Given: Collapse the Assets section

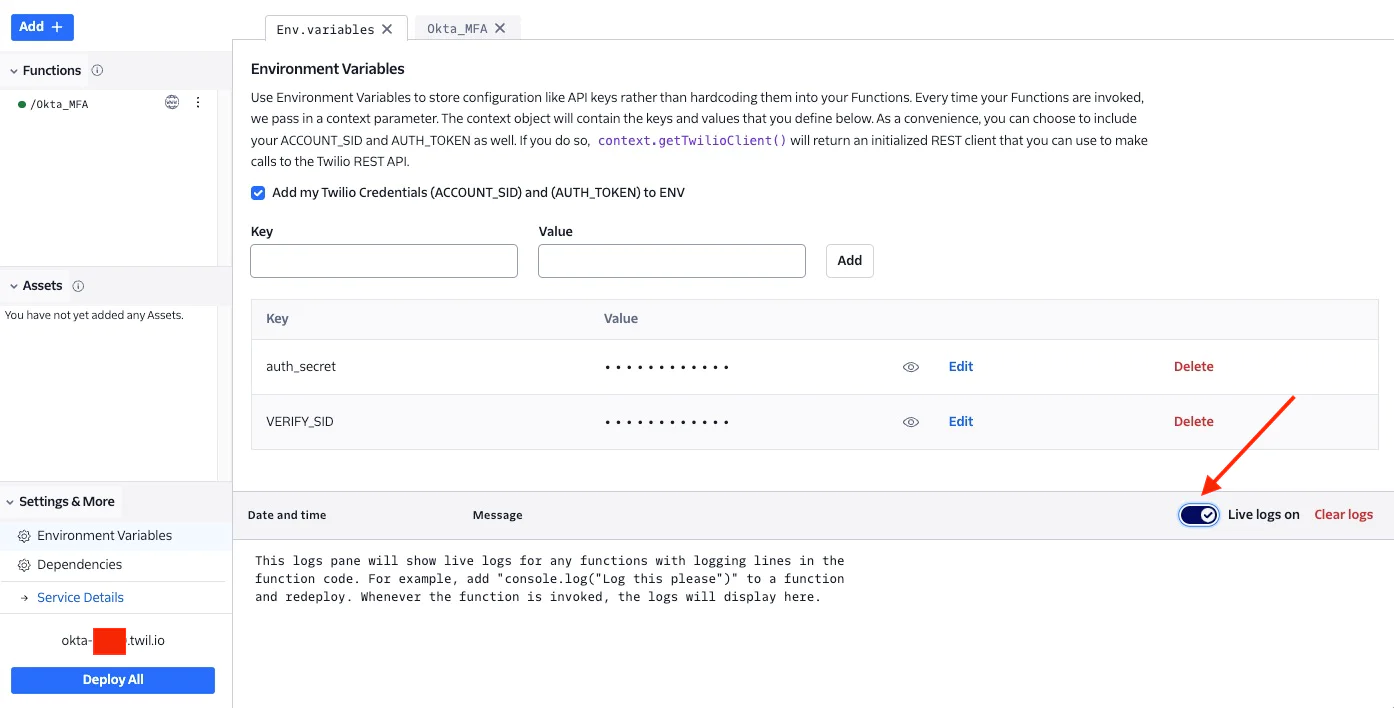Looking at the screenshot, I should (x=14, y=286).
